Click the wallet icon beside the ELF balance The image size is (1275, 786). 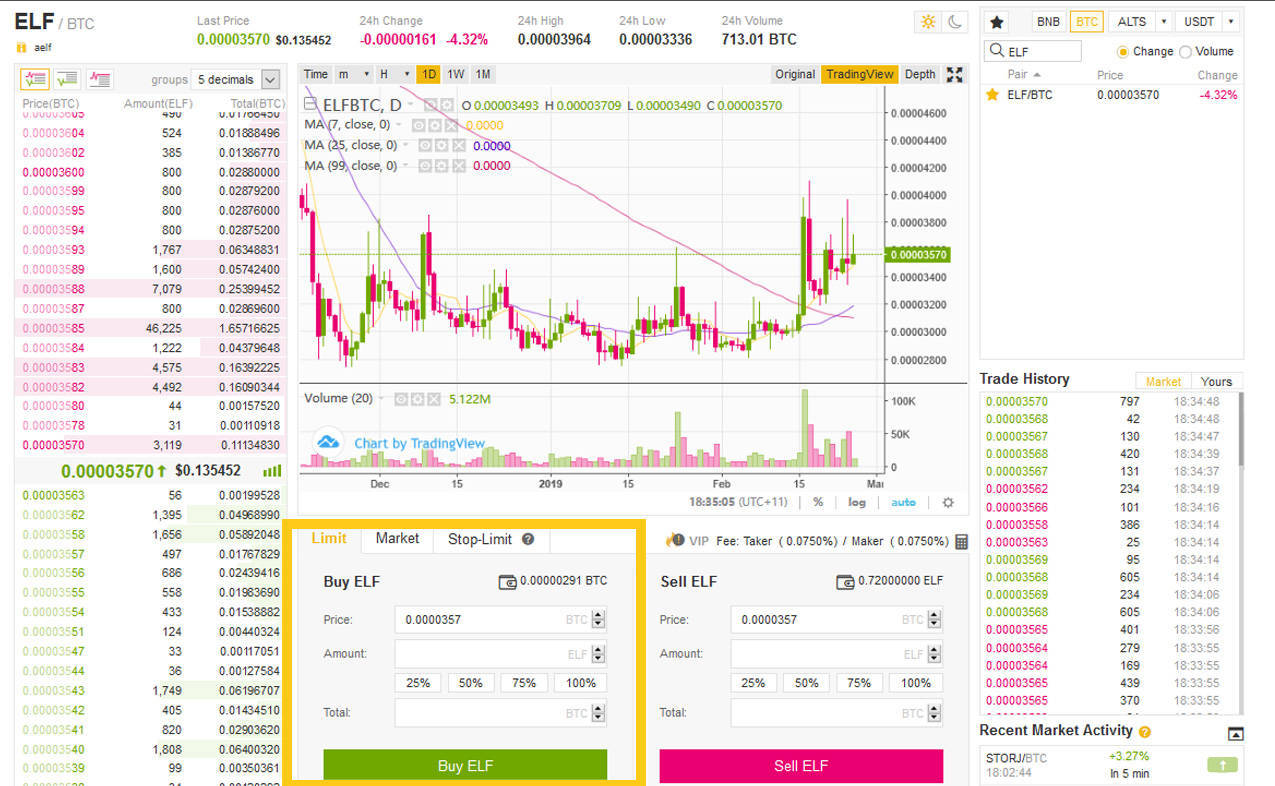click(844, 581)
